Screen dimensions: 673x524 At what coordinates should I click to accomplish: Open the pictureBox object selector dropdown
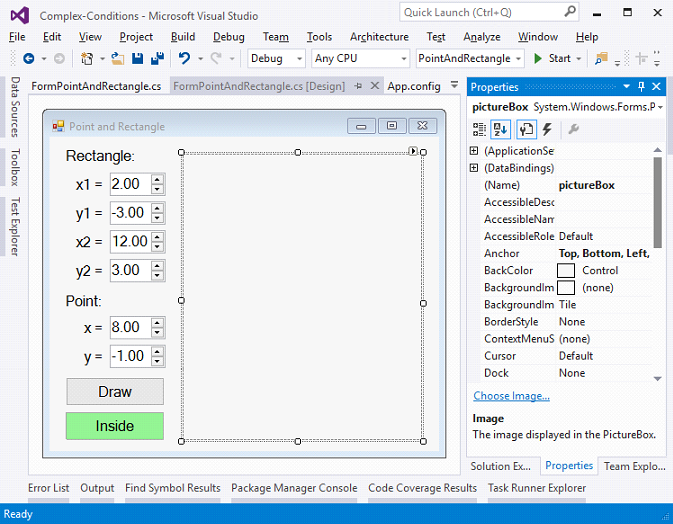(x=660, y=107)
